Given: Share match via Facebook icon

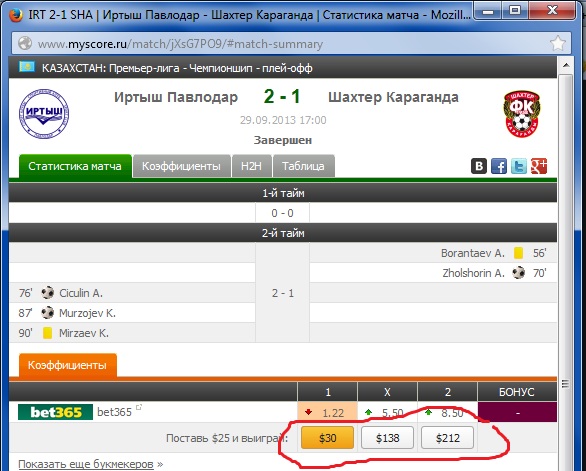Looking at the screenshot, I should point(499,166).
